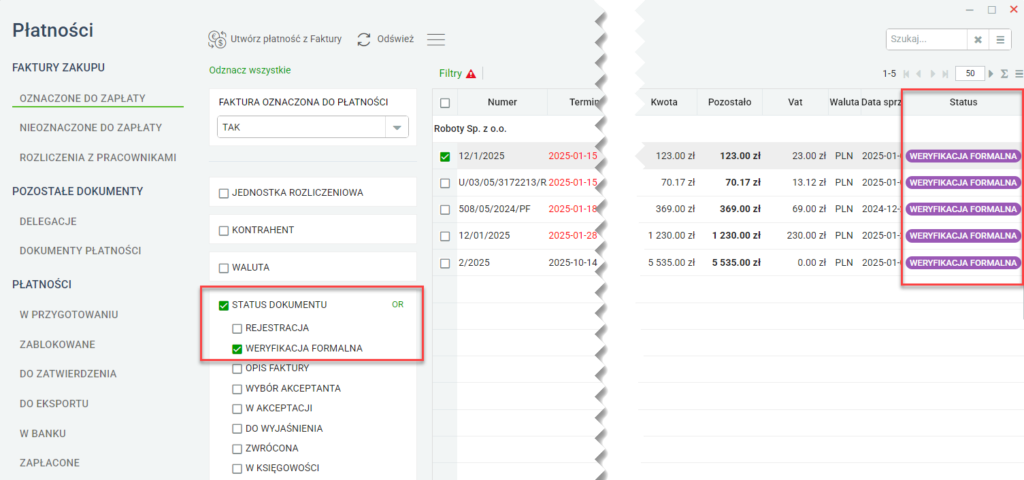Open ZAPŁACONE payments
Screen dimensions: 1024x480
click(50, 463)
